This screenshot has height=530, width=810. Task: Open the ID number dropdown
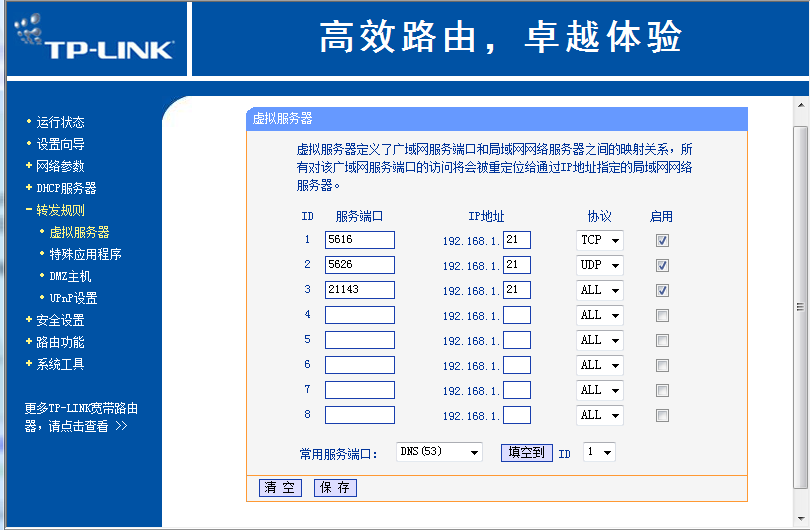[599, 452]
